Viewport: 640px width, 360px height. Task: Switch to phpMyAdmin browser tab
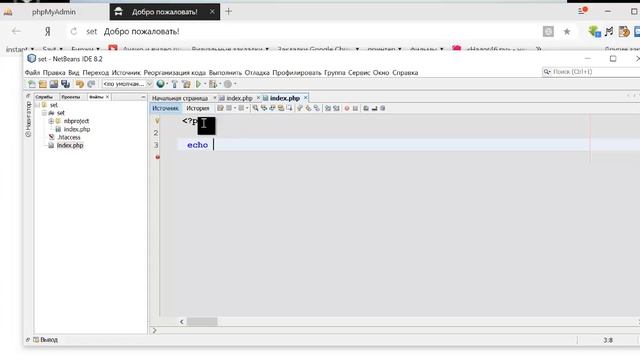click(x=54, y=12)
